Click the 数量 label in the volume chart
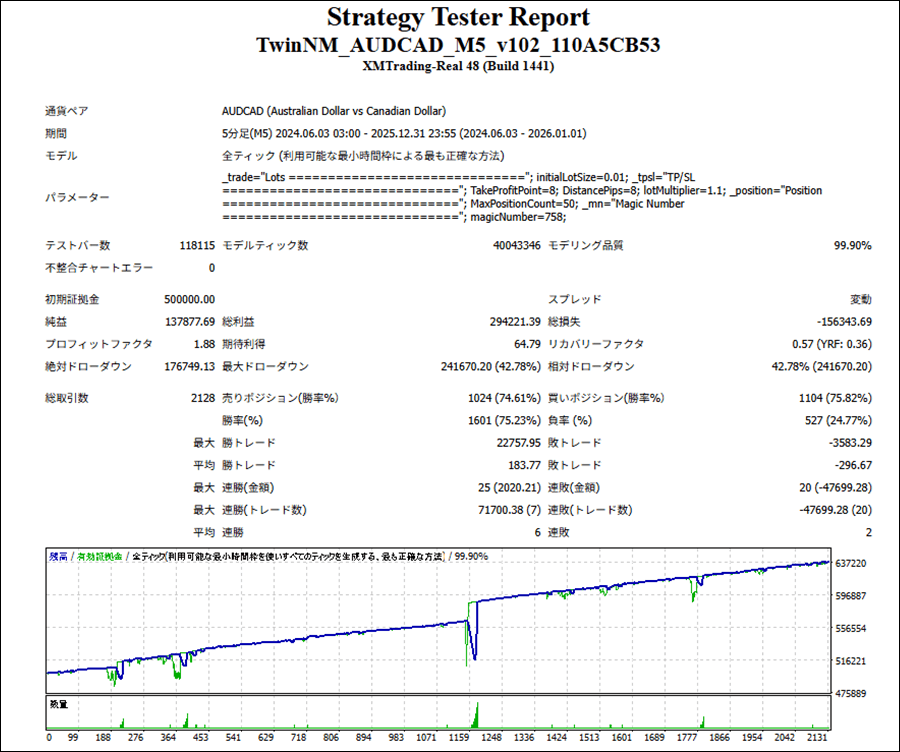Screen dimensions: 900x752 coord(58,705)
